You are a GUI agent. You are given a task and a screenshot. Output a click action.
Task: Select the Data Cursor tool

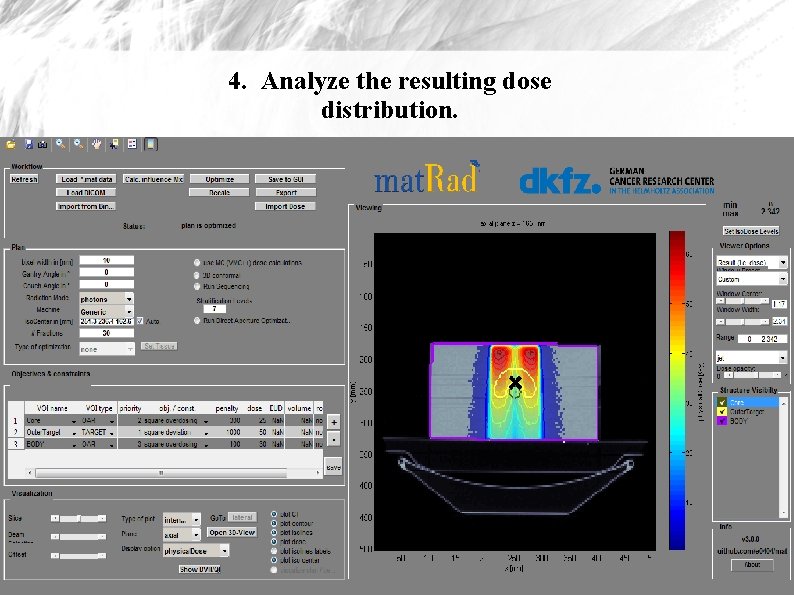coord(114,145)
